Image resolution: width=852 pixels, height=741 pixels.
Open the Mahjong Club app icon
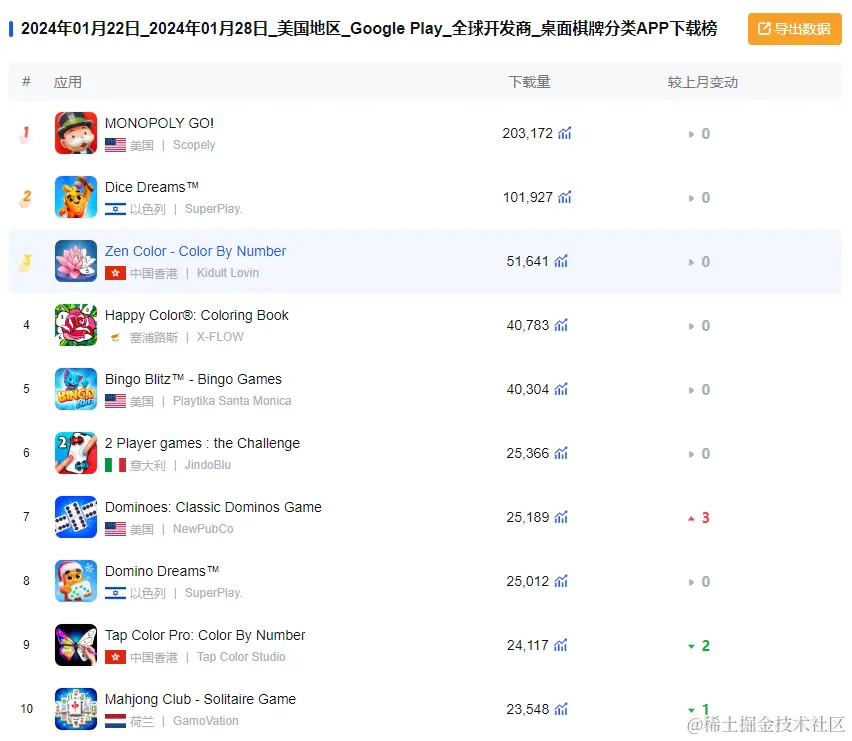pyautogui.click(x=76, y=709)
